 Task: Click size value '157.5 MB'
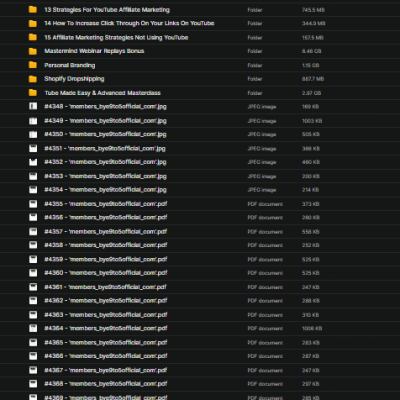coord(313,38)
